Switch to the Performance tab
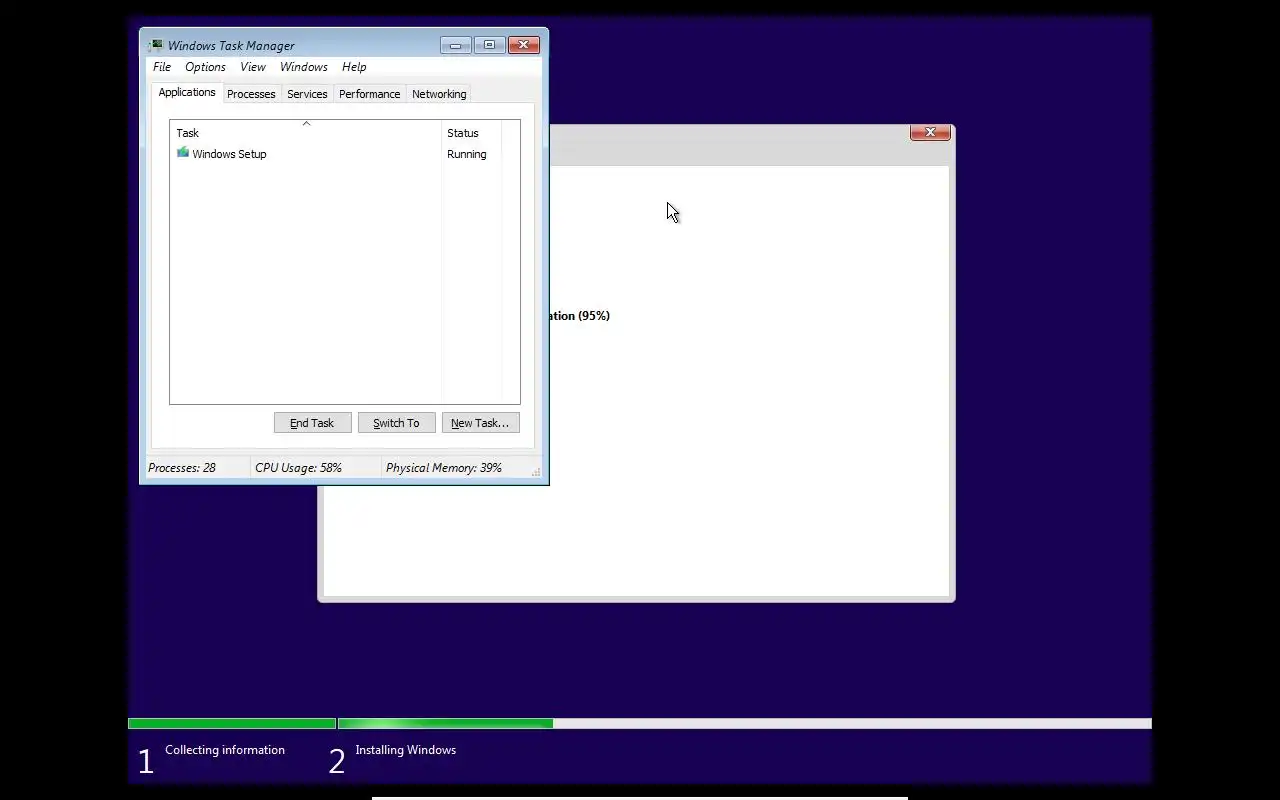1280x800 pixels. click(369, 94)
